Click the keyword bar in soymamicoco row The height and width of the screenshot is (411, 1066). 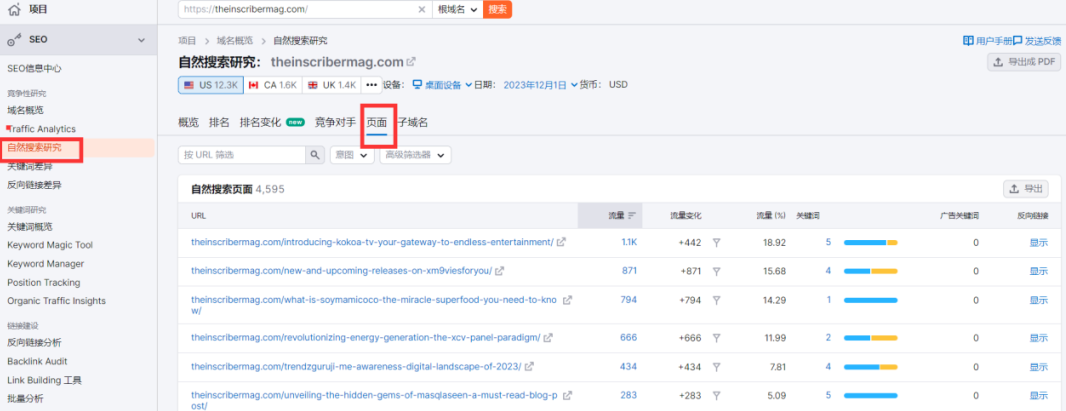pos(871,300)
